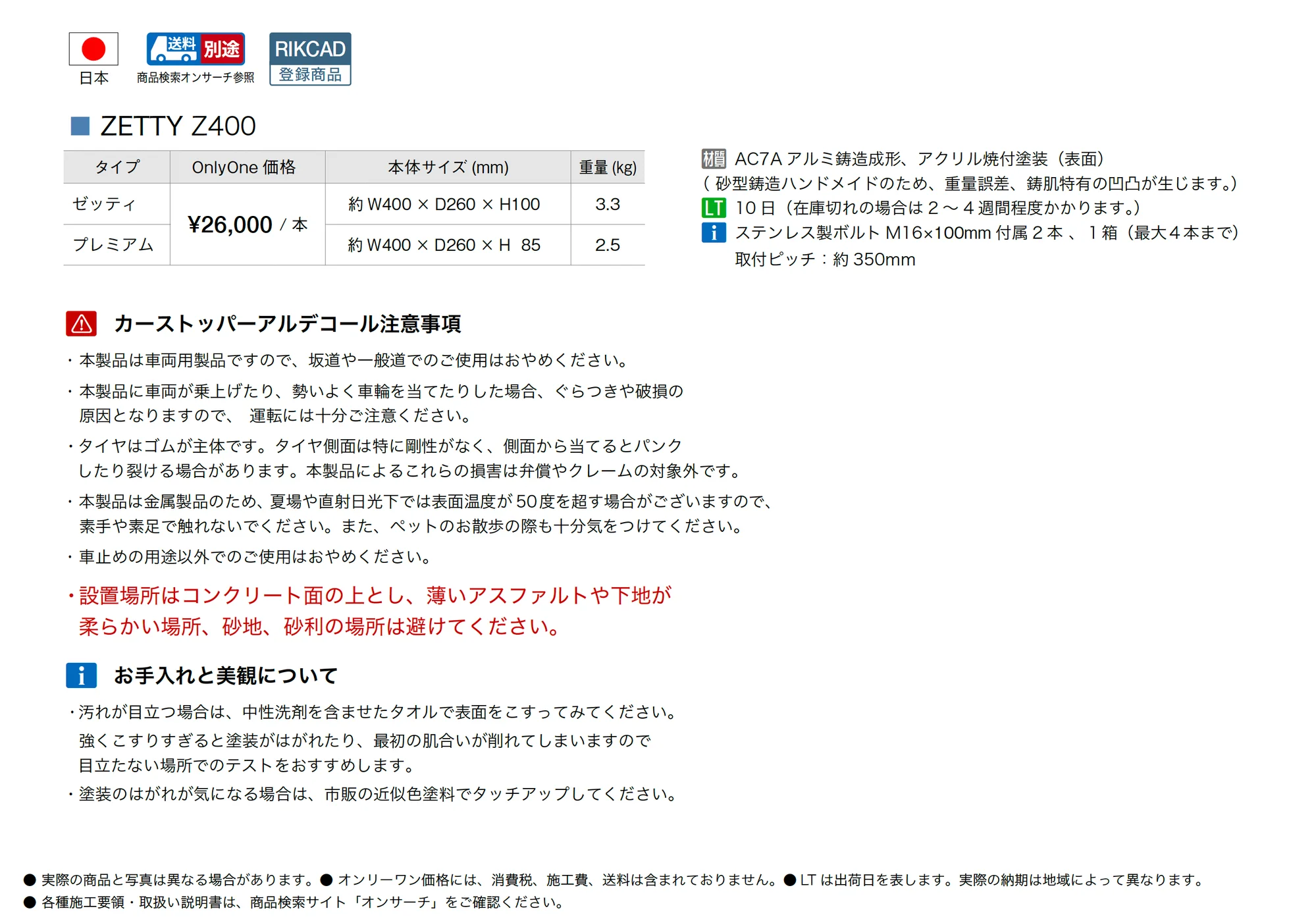Click the blue info icon beside お手入れと美観について
This screenshot has width=1316, height=921.
(82, 675)
